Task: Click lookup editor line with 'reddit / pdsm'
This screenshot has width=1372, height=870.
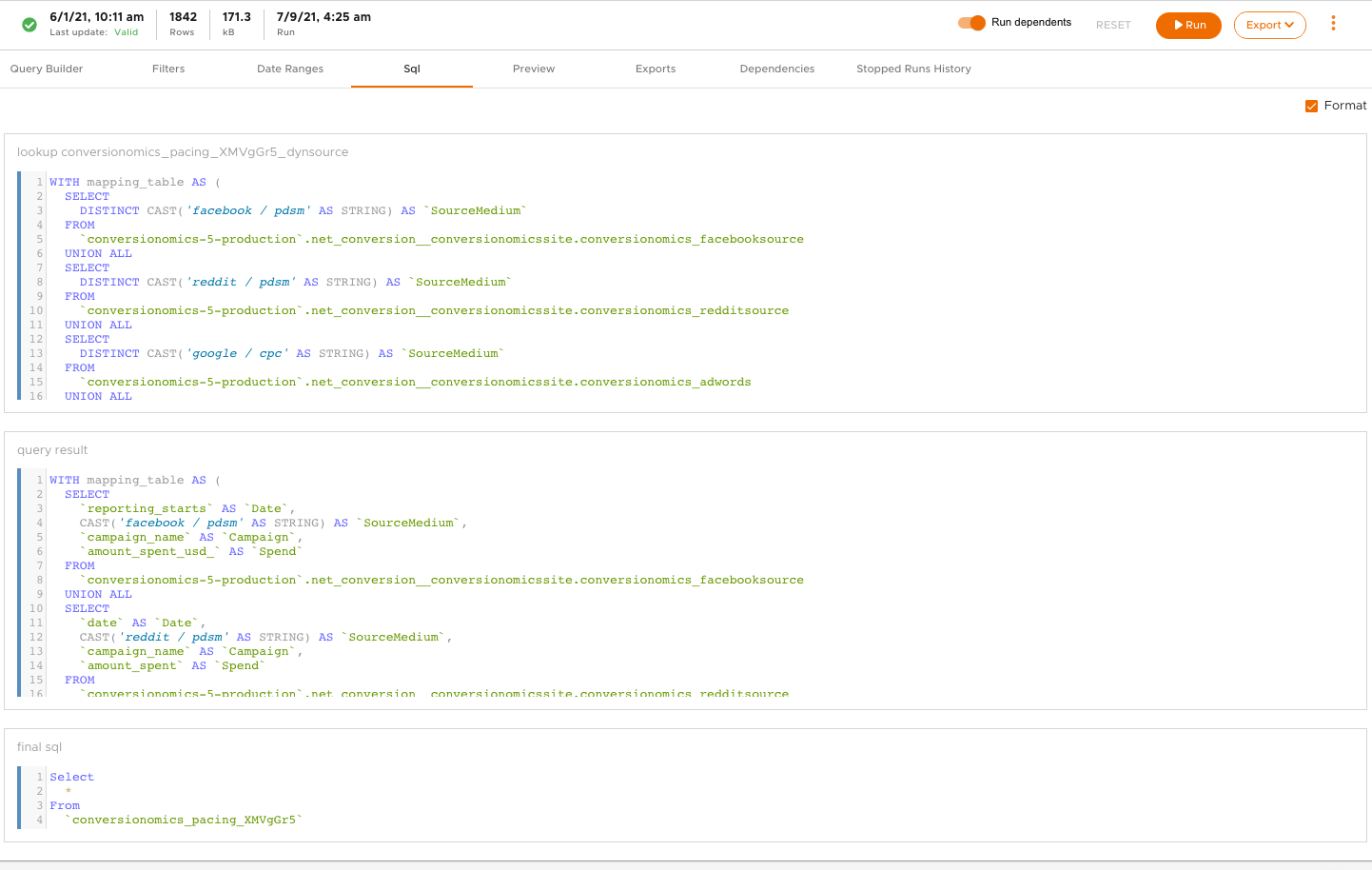Action: 295,282
